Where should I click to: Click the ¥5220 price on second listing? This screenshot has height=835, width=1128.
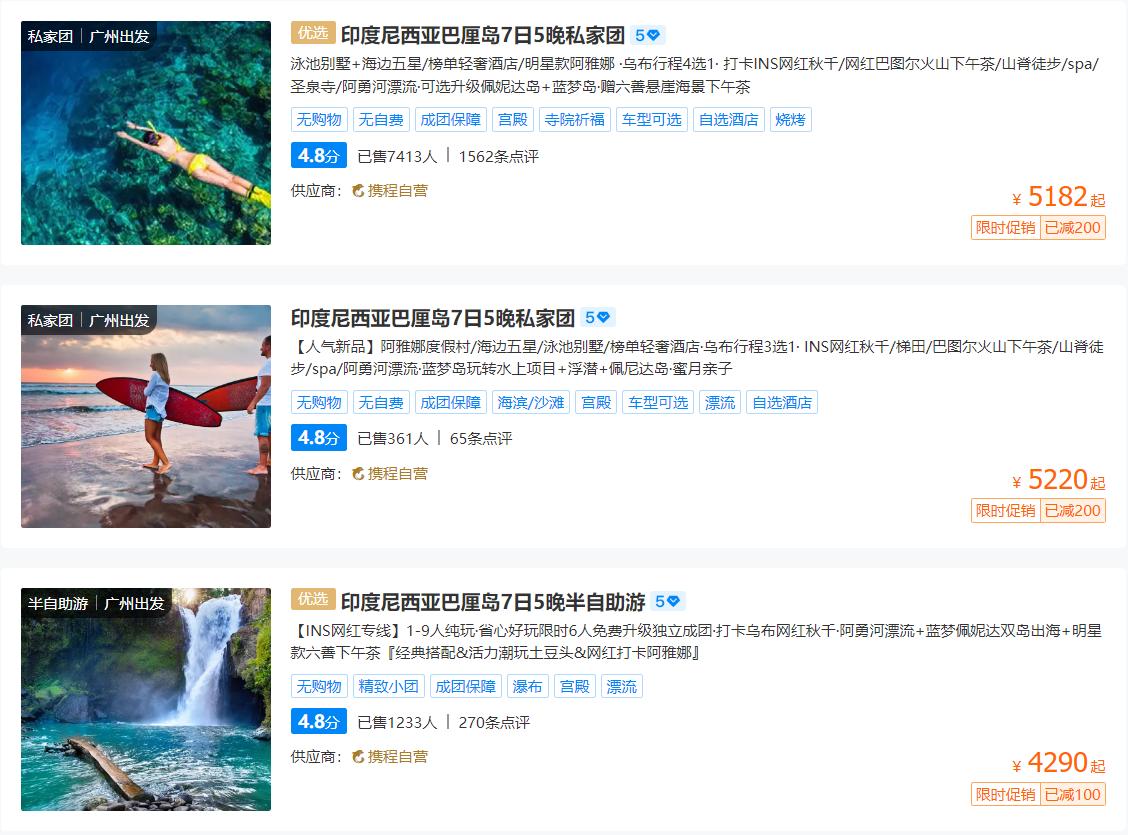[1058, 480]
